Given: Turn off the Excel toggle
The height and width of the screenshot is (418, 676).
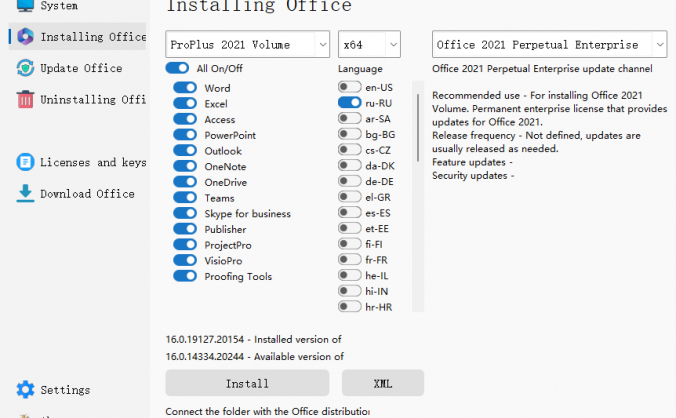Looking at the screenshot, I should pyautogui.click(x=185, y=103).
